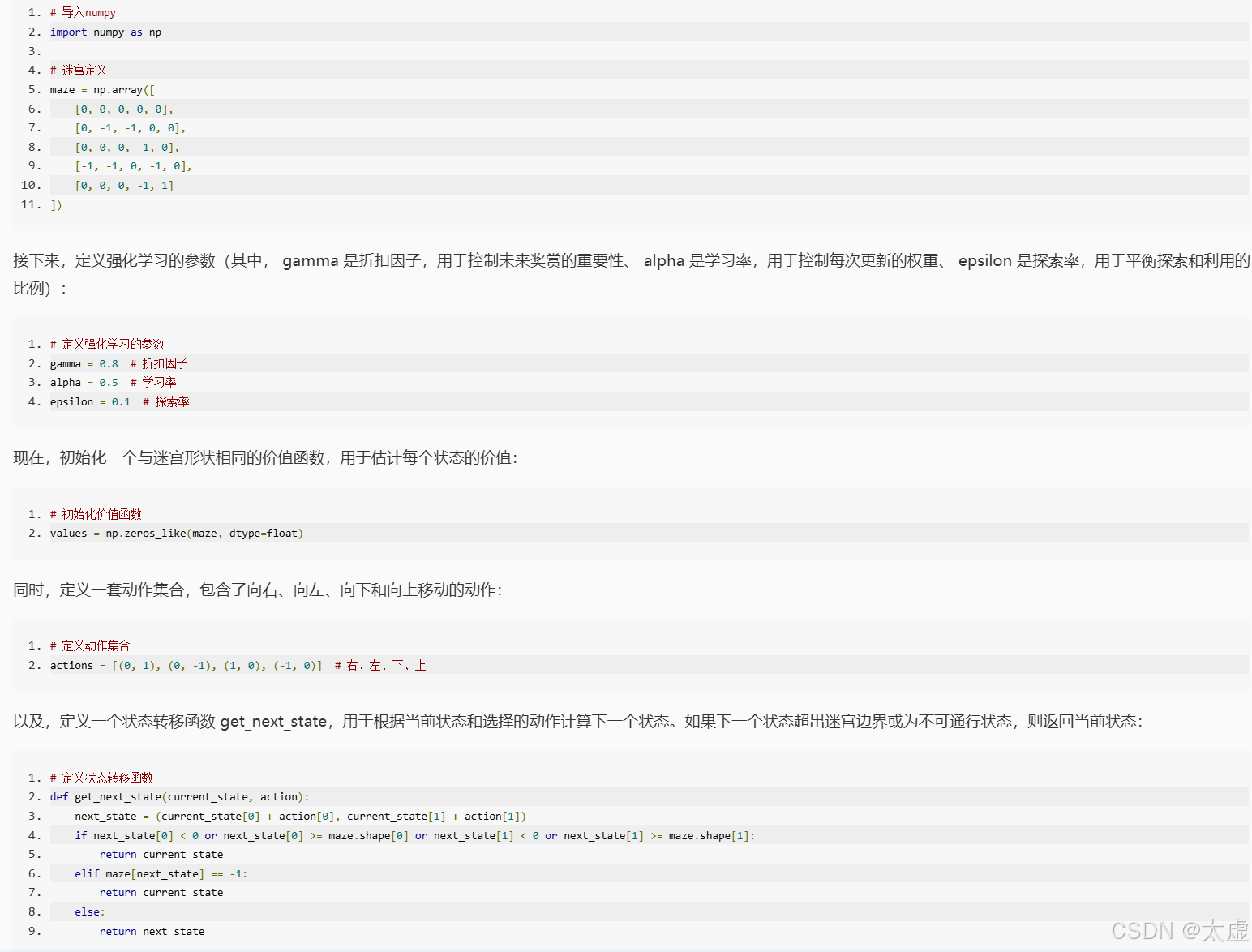Click the '# 学习率' comment after alpha
1252x952 pixels.
tap(153, 383)
